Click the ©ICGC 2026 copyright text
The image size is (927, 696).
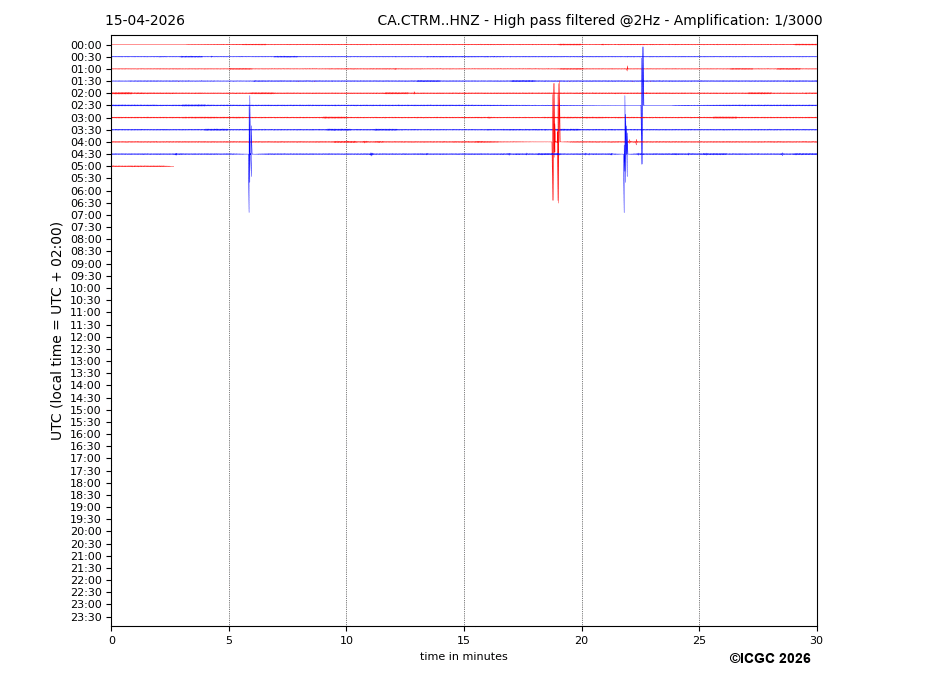point(769,659)
